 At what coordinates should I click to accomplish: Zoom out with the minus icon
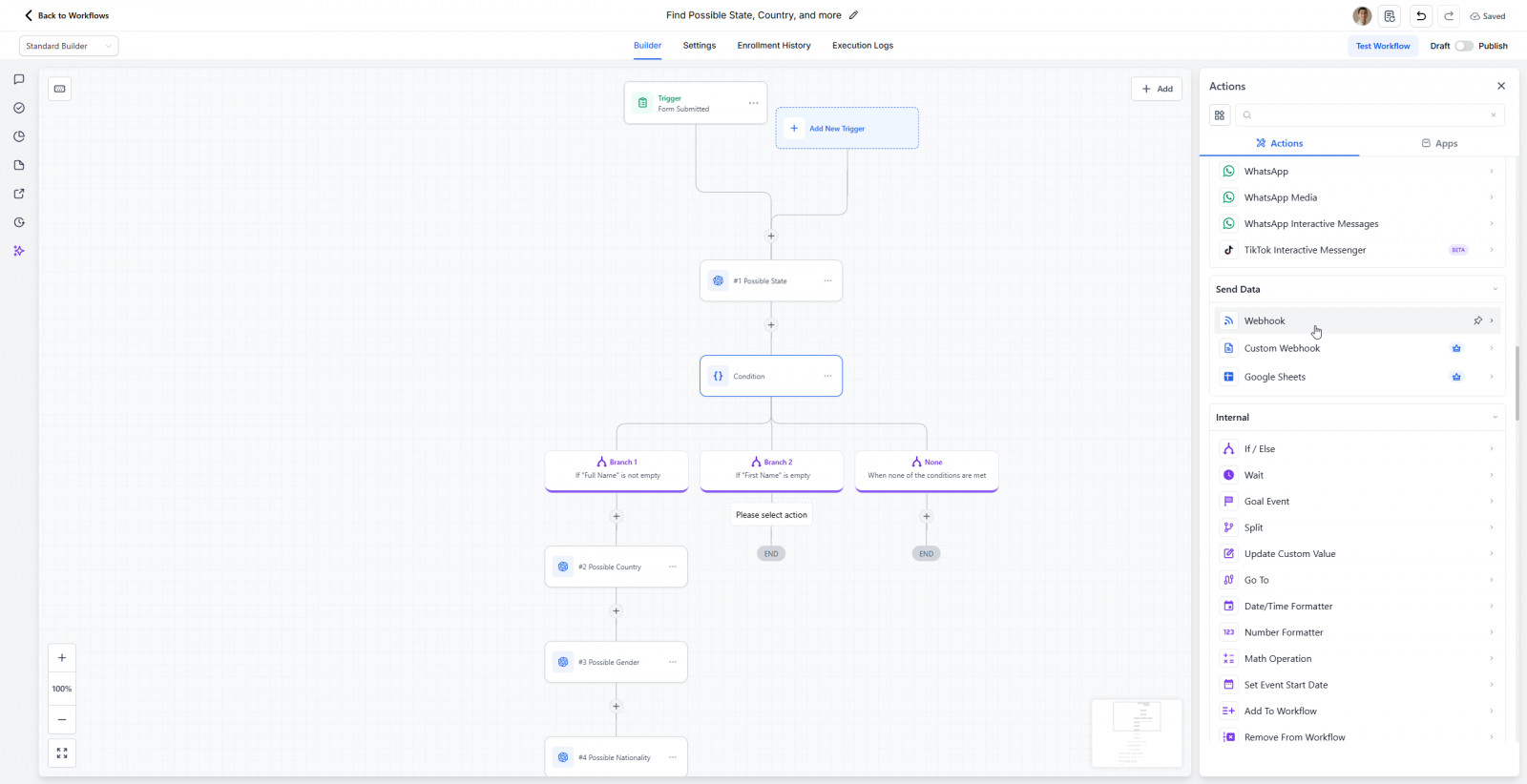[x=62, y=720]
